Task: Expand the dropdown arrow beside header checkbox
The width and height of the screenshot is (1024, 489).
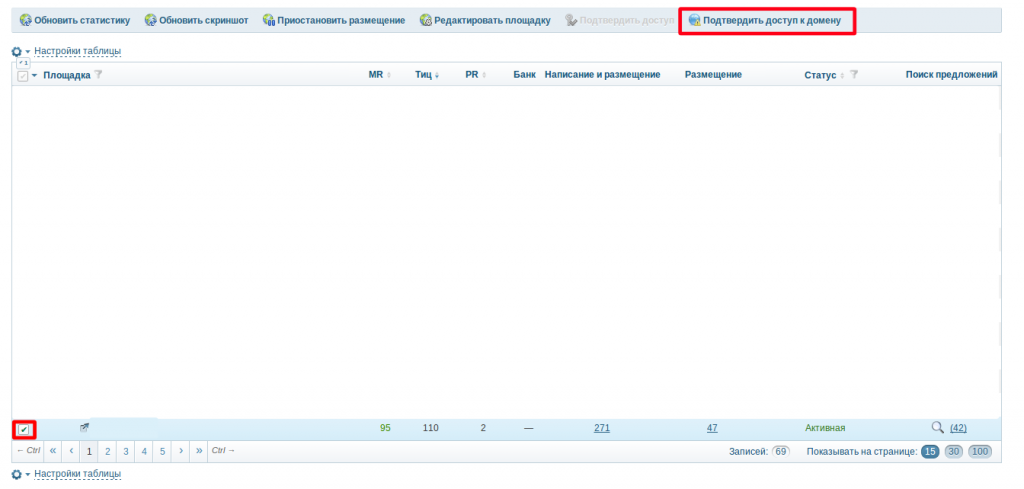Action: point(35,76)
